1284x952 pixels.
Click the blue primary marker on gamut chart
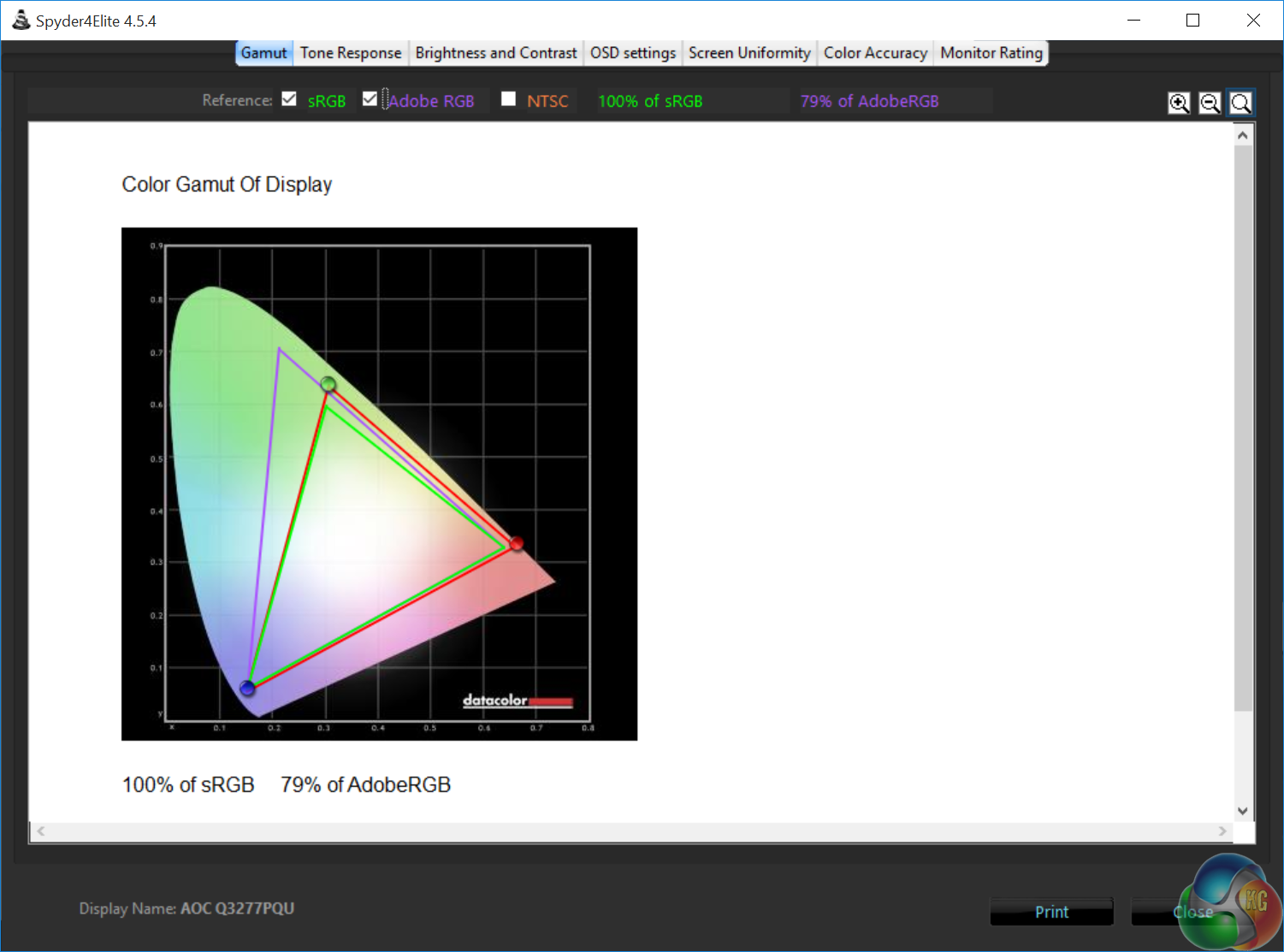click(248, 688)
